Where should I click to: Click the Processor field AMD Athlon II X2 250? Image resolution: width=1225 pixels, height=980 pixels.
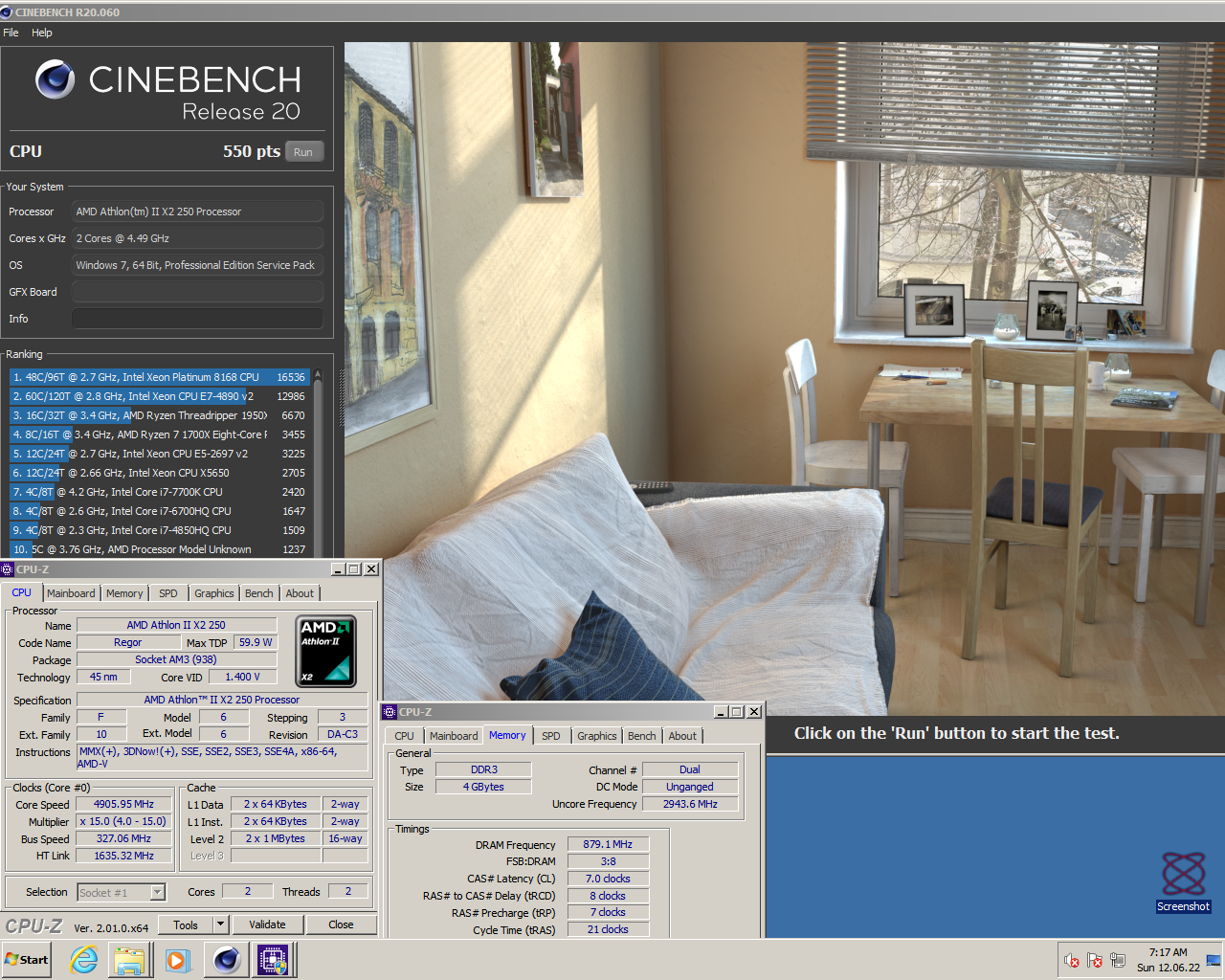(197, 212)
